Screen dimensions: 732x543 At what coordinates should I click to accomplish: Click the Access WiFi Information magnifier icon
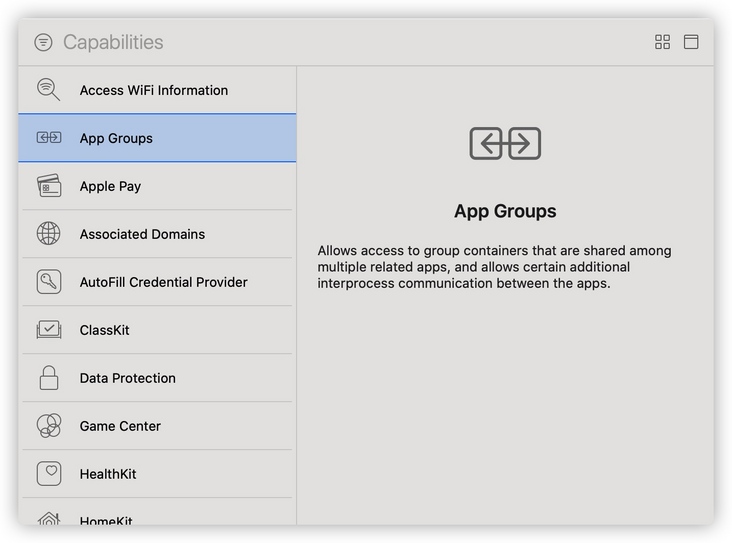(49, 90)
